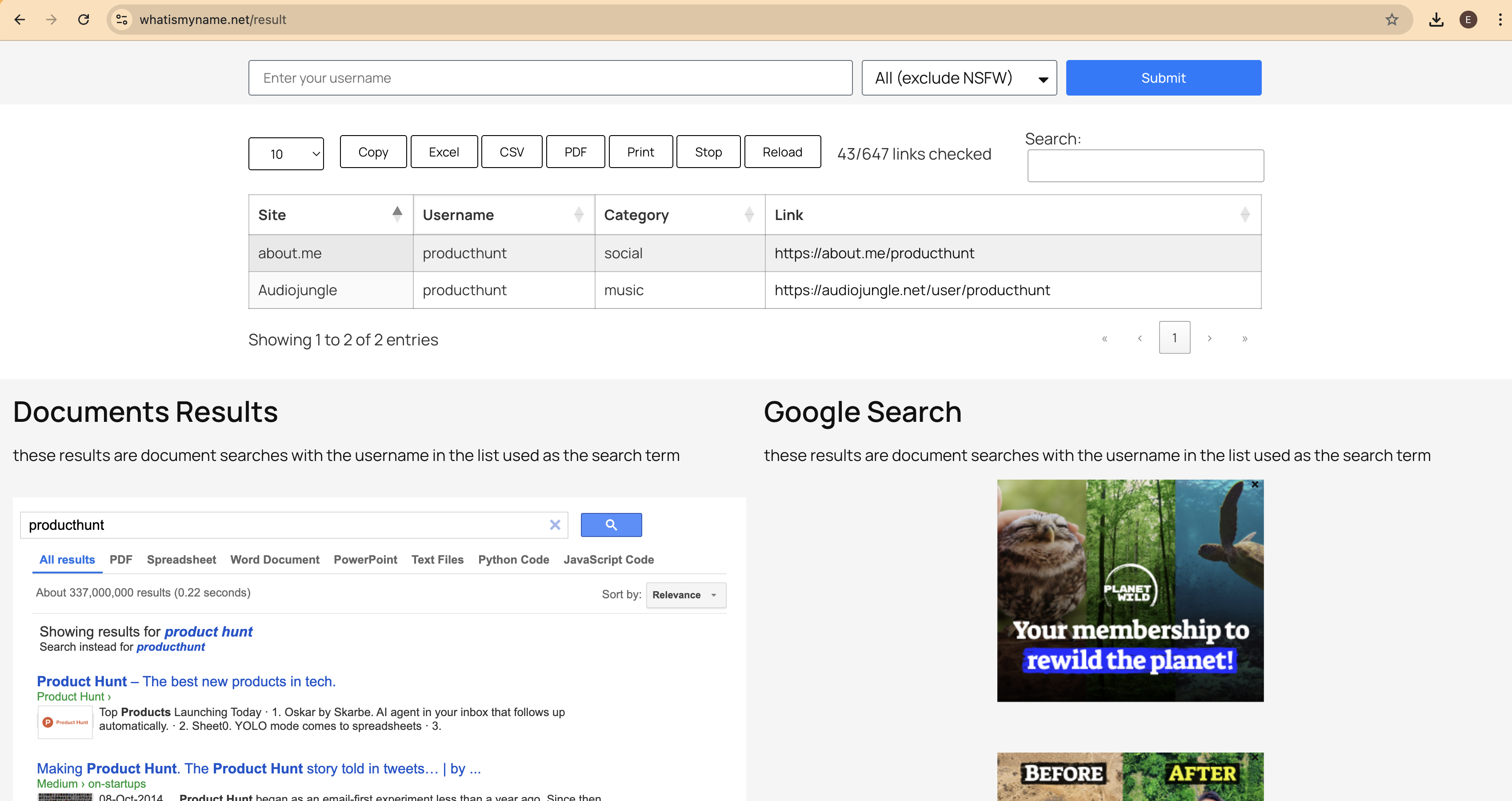Click the Enter your username field
The width and height of the screenshot is (1512, 801).
(550, 78)
